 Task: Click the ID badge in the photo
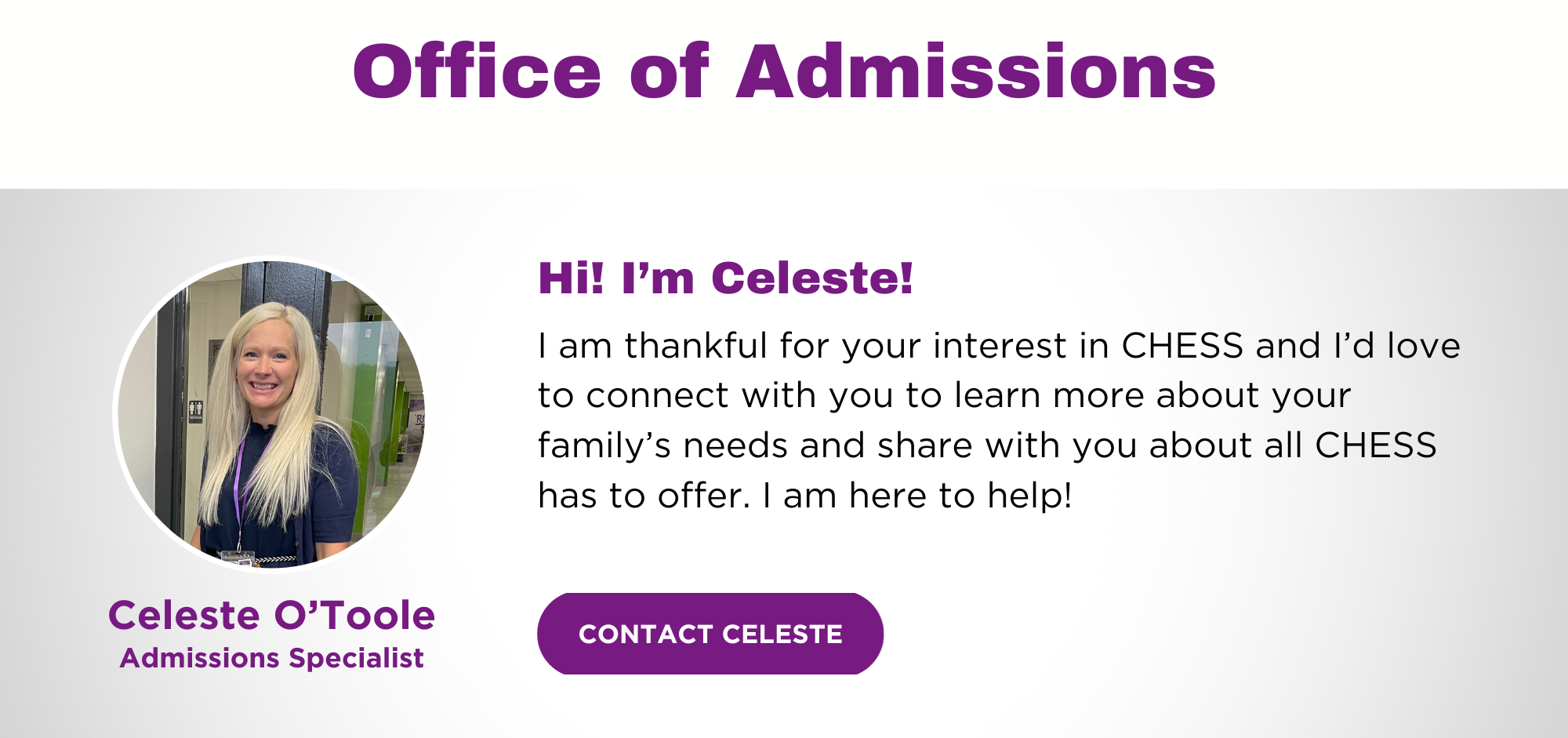(x=238, y=558)
